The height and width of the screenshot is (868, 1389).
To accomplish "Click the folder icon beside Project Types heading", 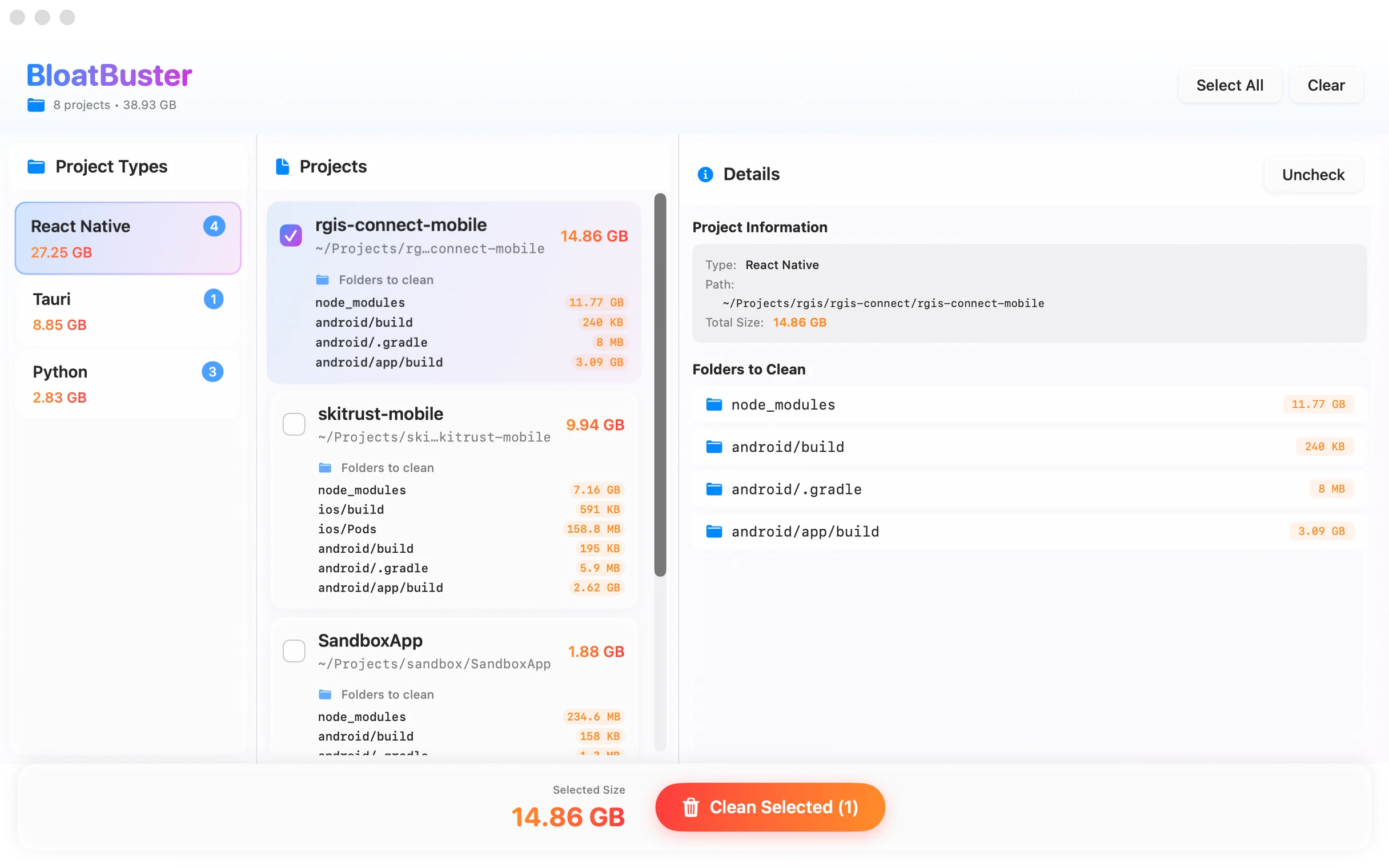I will click(x=35, y=167).
